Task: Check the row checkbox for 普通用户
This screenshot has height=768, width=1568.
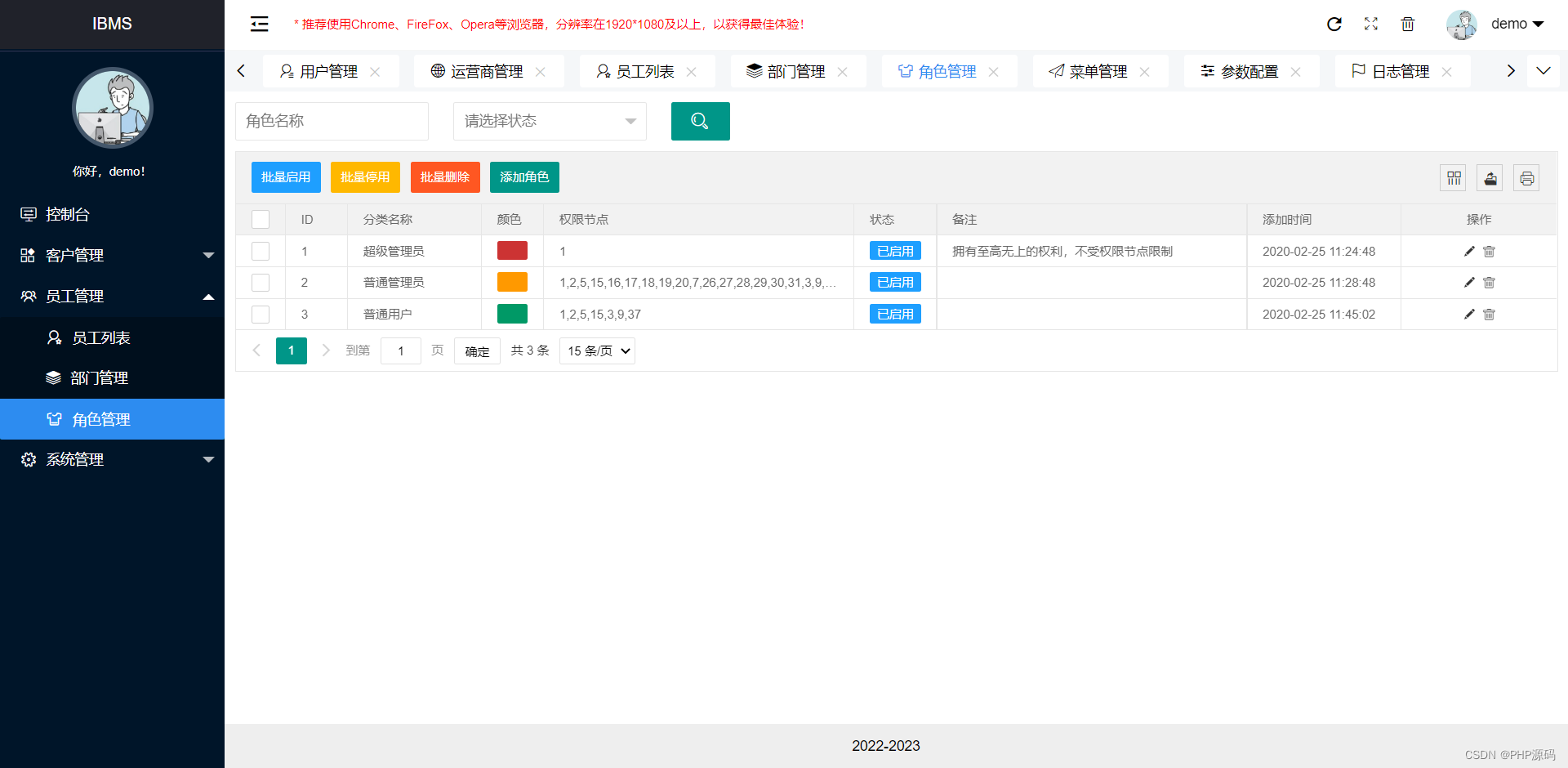Action: point(261,314)
